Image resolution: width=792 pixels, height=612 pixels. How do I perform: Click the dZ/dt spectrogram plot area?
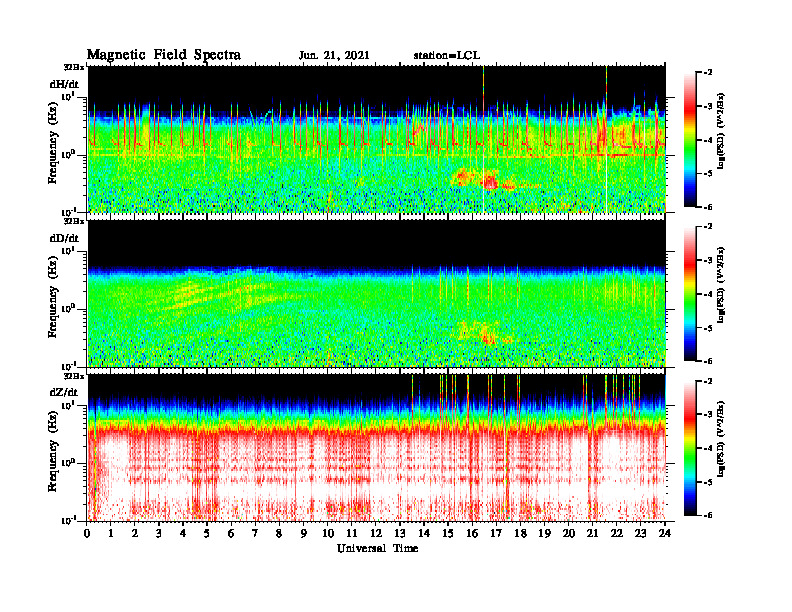[377, 447]
